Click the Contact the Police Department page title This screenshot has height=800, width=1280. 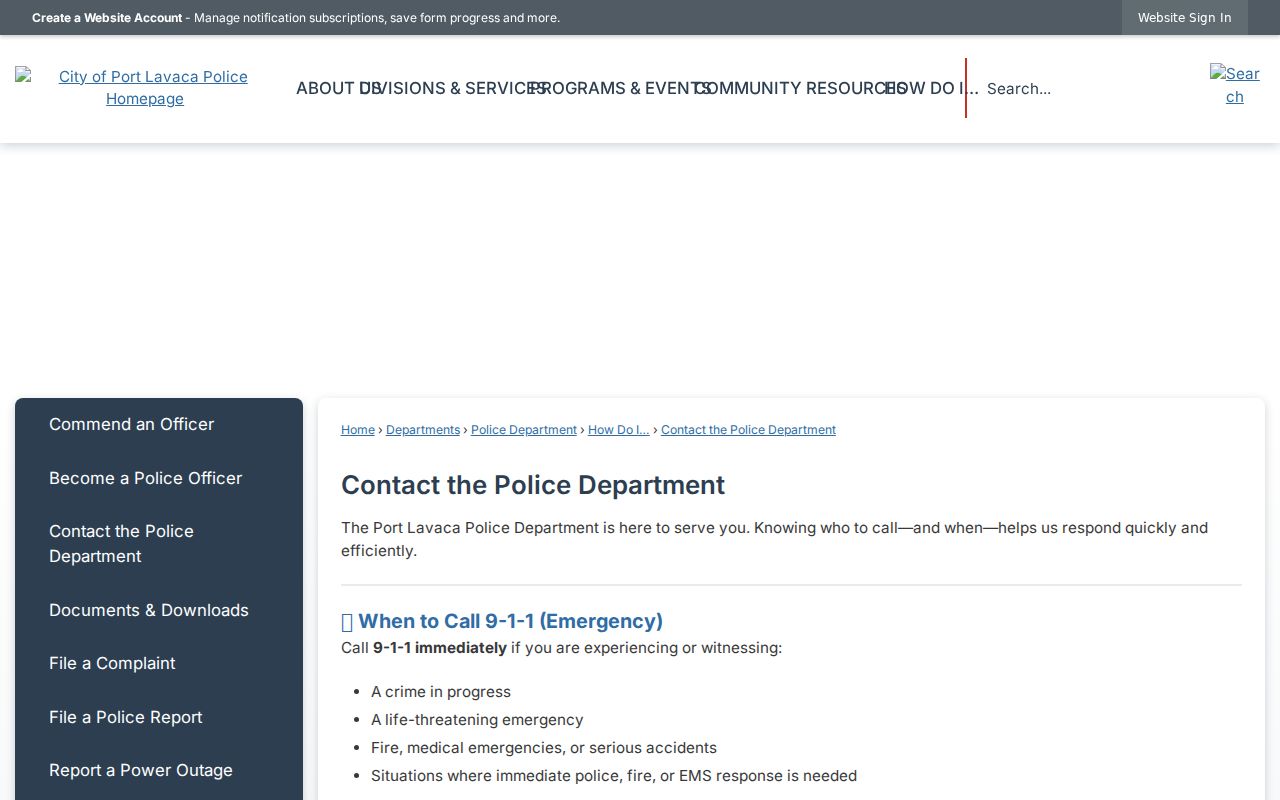tap(533, 485)
